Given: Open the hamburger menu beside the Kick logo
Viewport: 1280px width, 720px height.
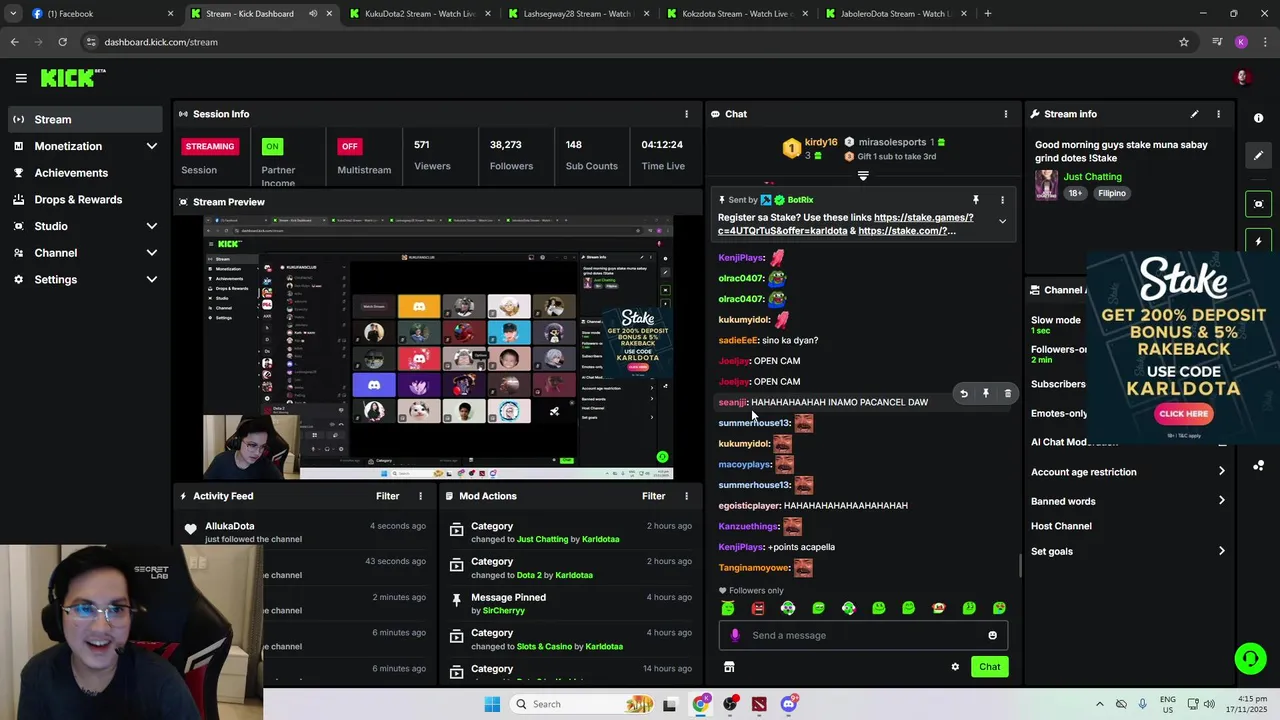Looking at the screenshot, I should coord(21,78).
